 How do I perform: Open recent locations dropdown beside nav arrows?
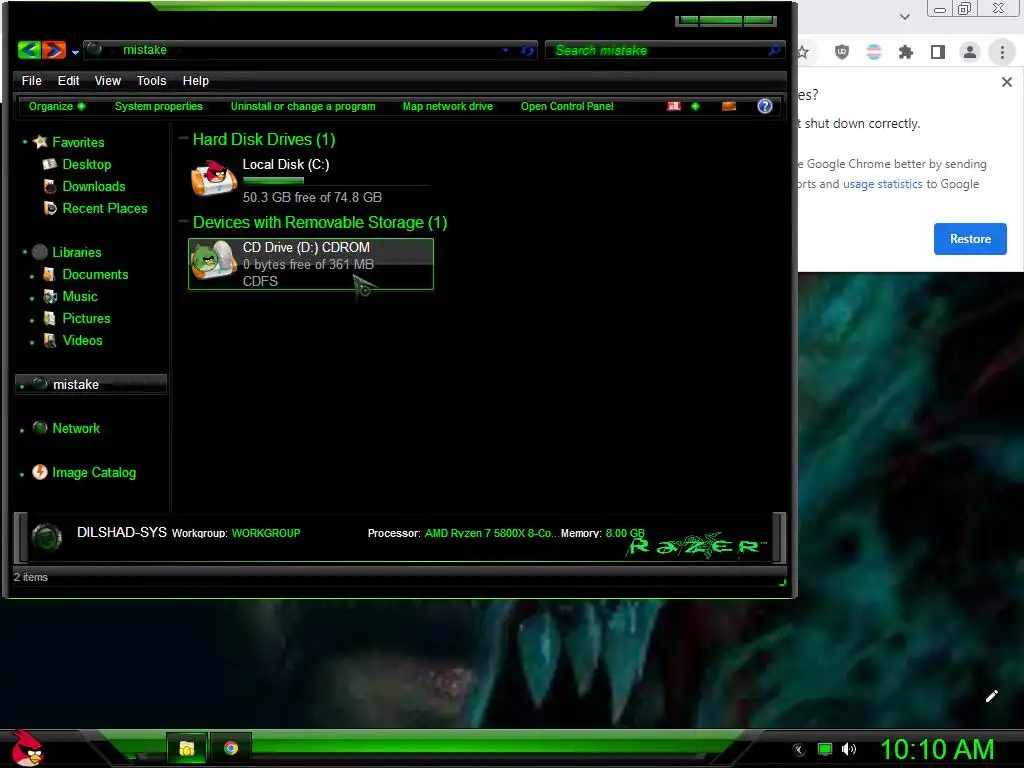(x=75, y=52)
